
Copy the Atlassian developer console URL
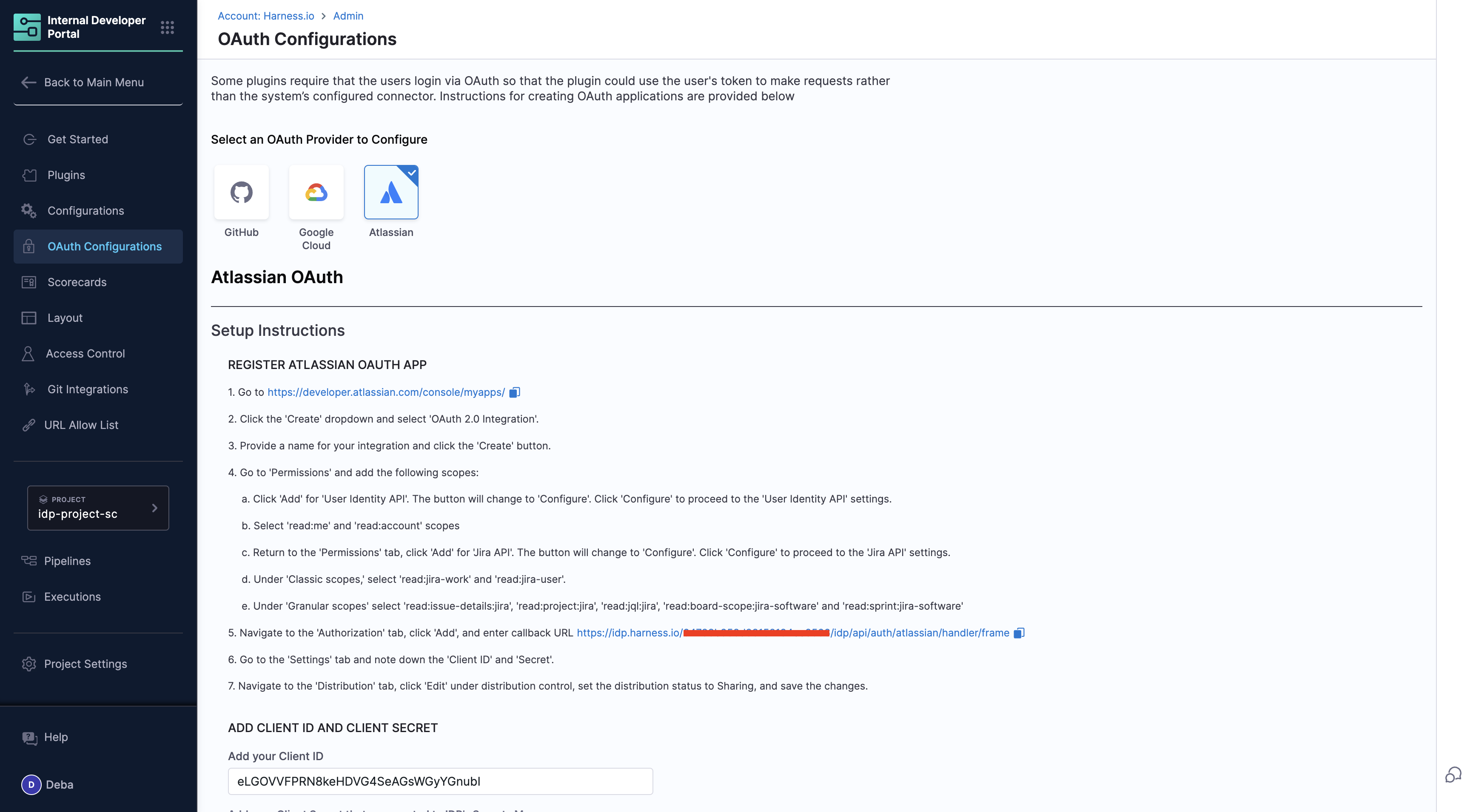514,392
